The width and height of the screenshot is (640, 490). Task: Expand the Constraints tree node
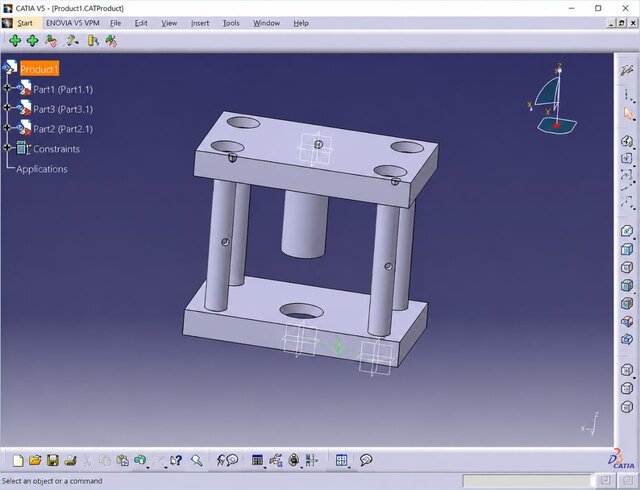click(x=7, y=147)
